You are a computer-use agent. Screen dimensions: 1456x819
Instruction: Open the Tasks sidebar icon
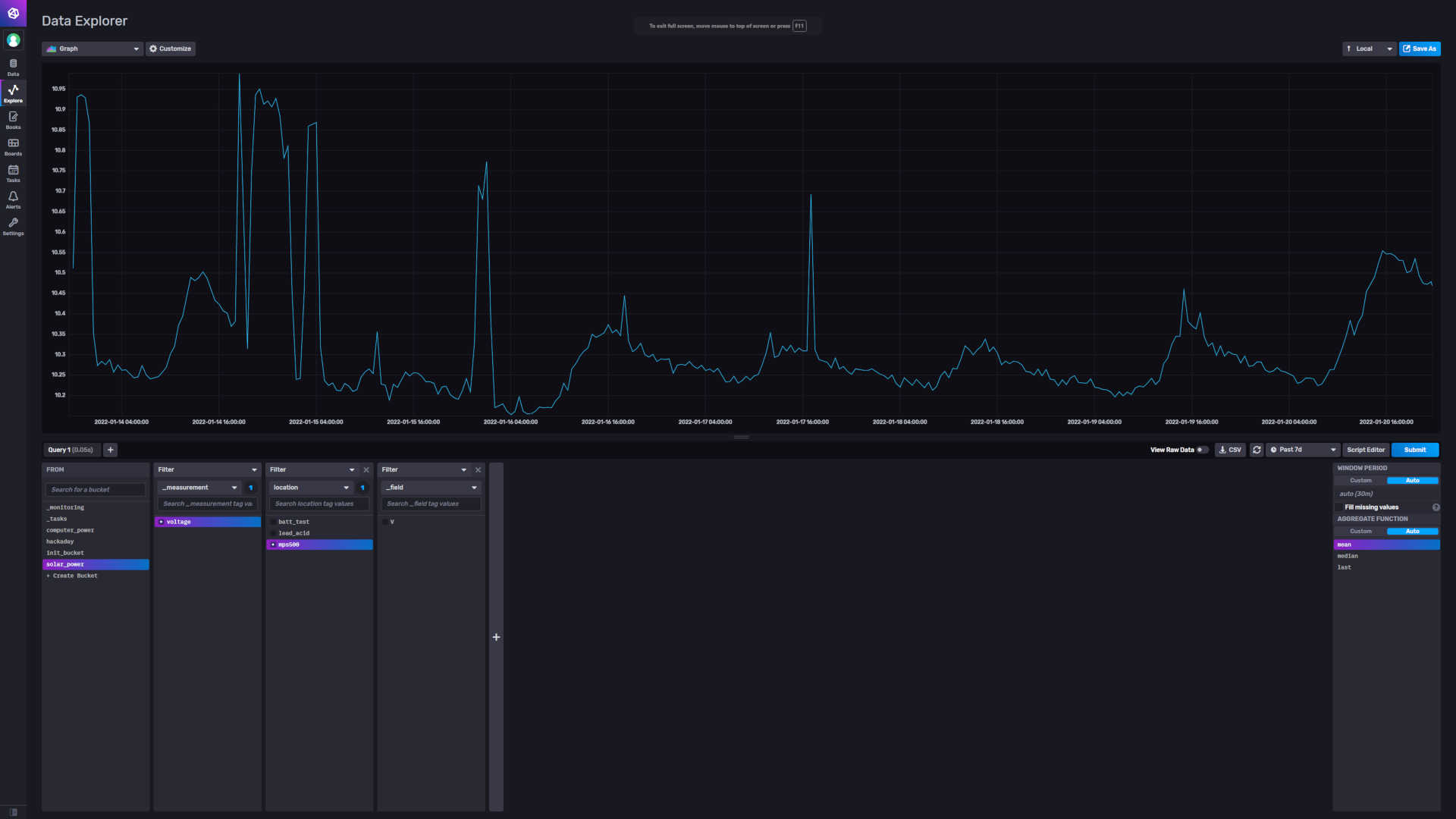coord(13,173)
